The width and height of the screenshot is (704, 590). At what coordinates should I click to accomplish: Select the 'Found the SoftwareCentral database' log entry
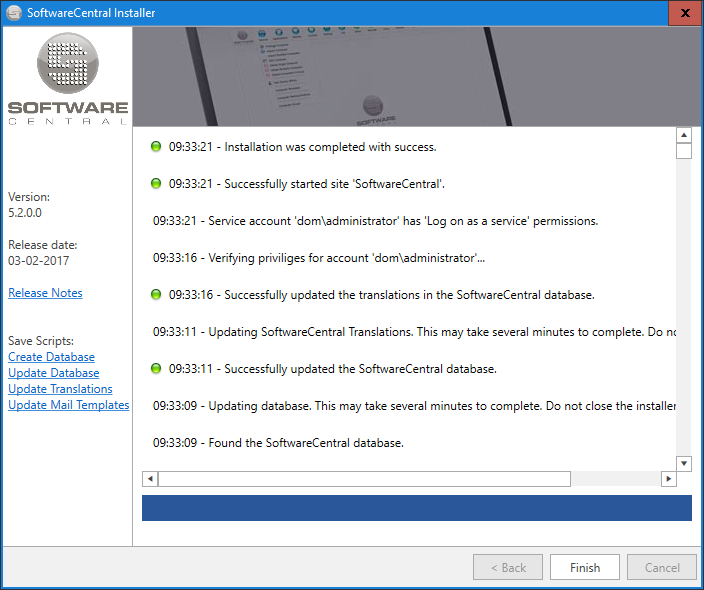pos(278,443)
